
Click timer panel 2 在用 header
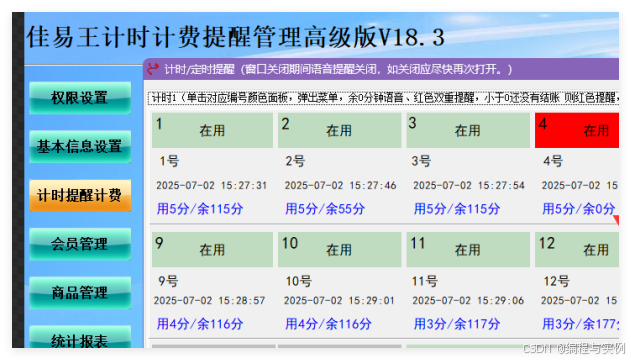point(340,130)
